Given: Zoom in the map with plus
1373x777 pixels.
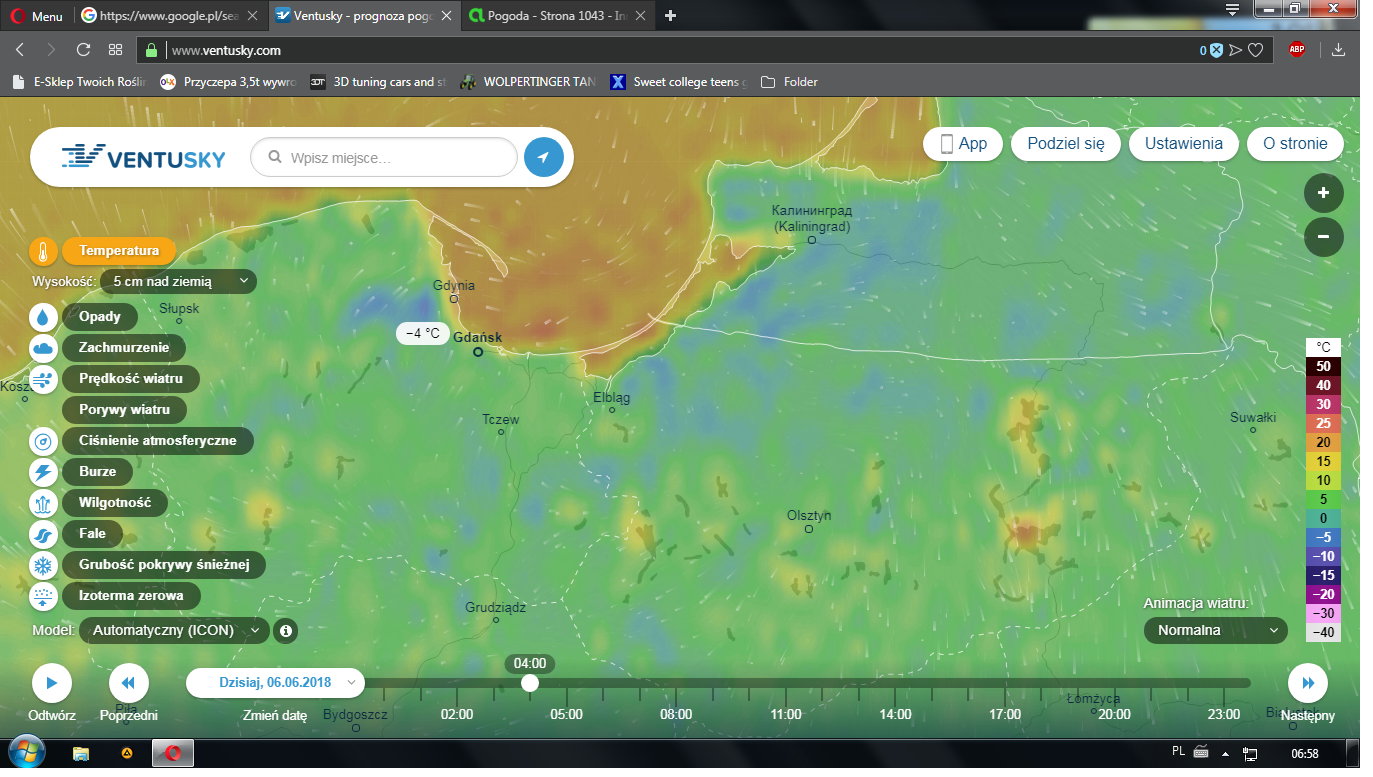Looking at the screenshot, I should [x=1323, y=193].
